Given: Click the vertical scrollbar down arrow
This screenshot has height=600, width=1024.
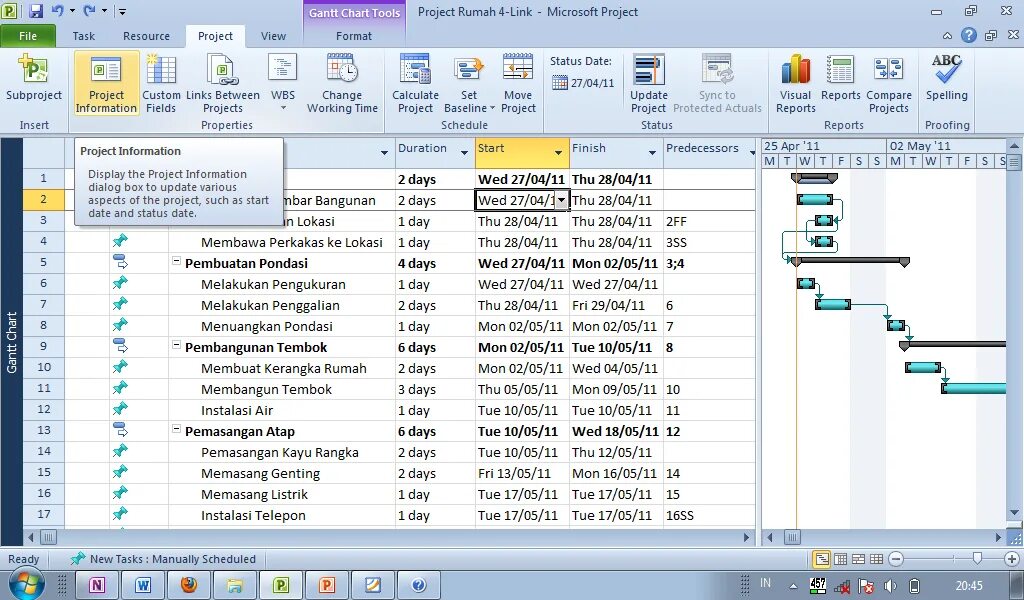Looking at the screenshot, I should tap(1014, 513).
